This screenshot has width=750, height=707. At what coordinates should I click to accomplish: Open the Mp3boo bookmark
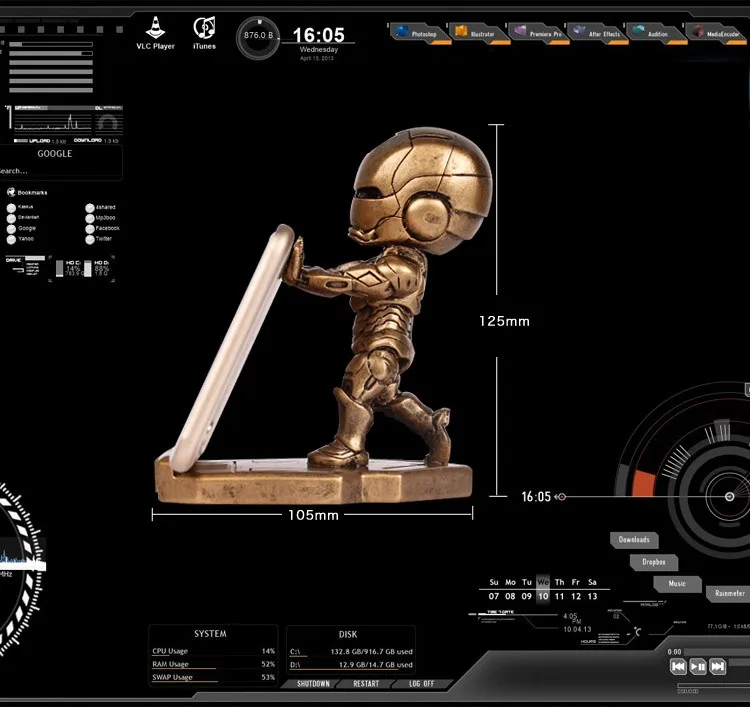point(100,218)
